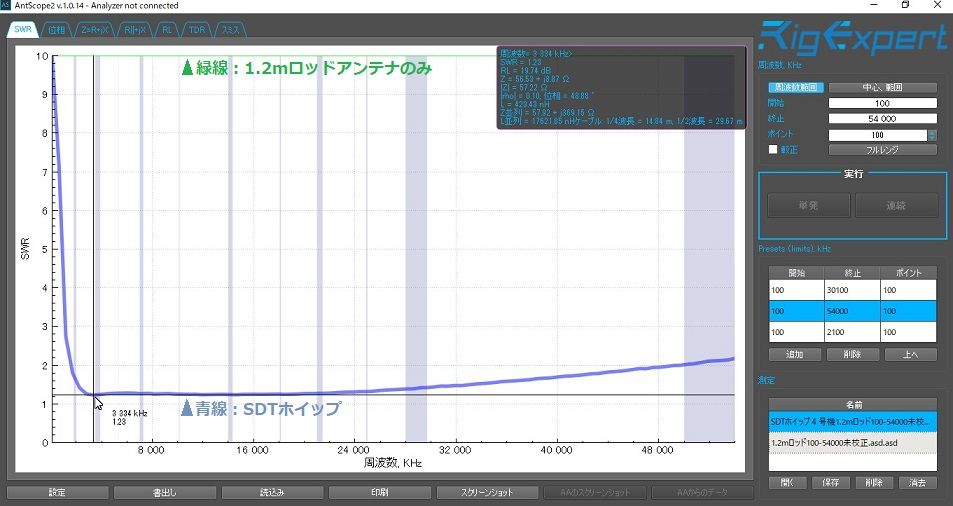The height and width of the screenshot is (506, 953).
Task: Select the TDR tab
Action: (197, 30)
